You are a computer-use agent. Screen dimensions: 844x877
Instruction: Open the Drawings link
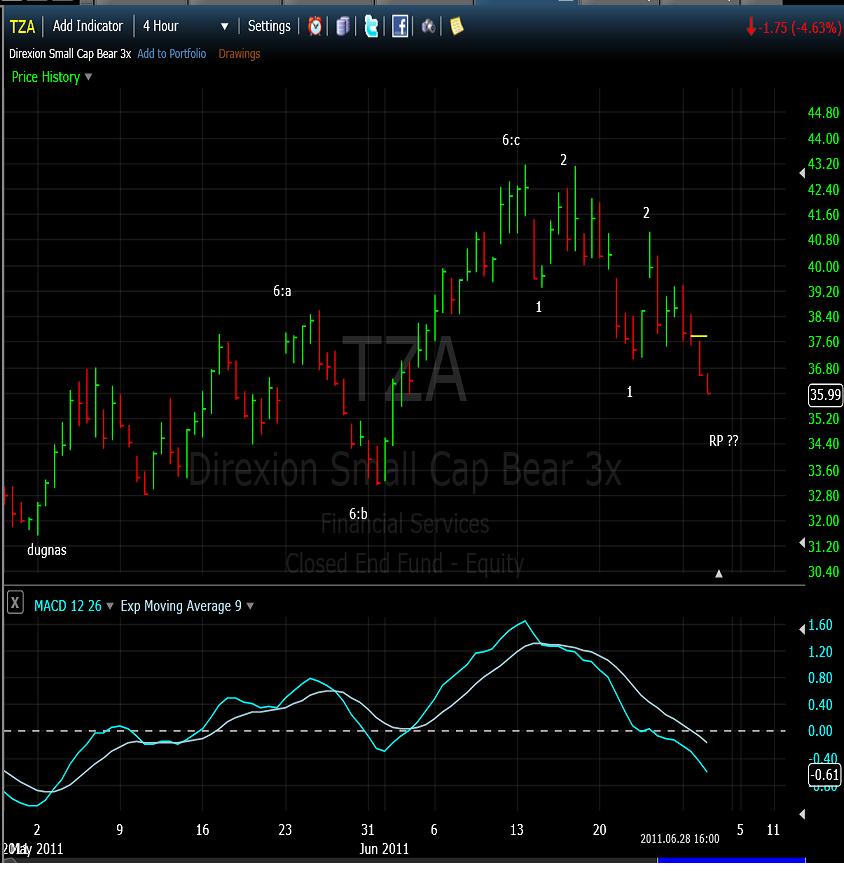click(x=239, y=54)
